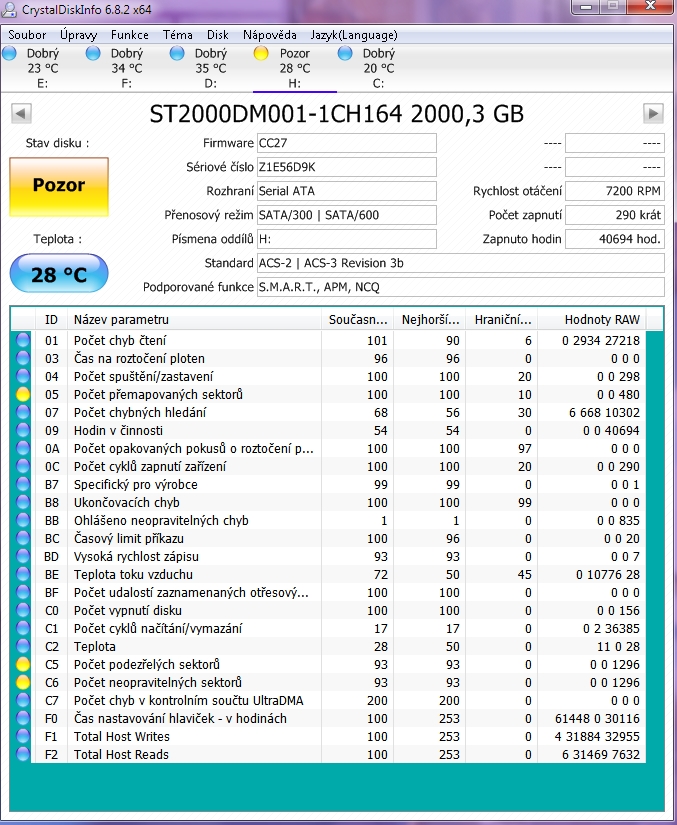Image resolution: width=677 pixels, height=825 pixels.
Task: Click yellow status icon for row C5
Action: [23, 664]
